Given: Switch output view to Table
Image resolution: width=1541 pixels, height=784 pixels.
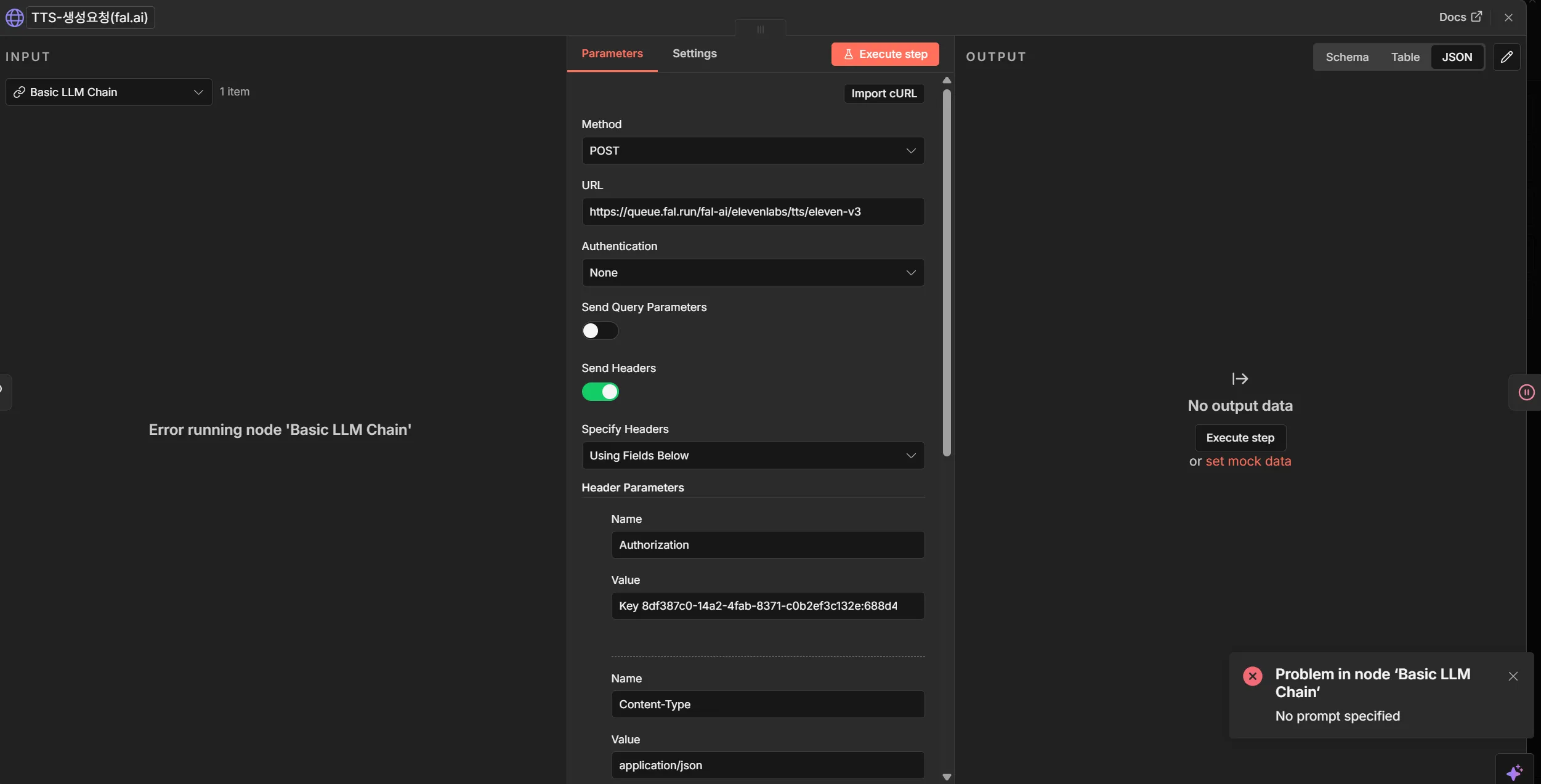Looking at the screenshot, I should 1404,57.
